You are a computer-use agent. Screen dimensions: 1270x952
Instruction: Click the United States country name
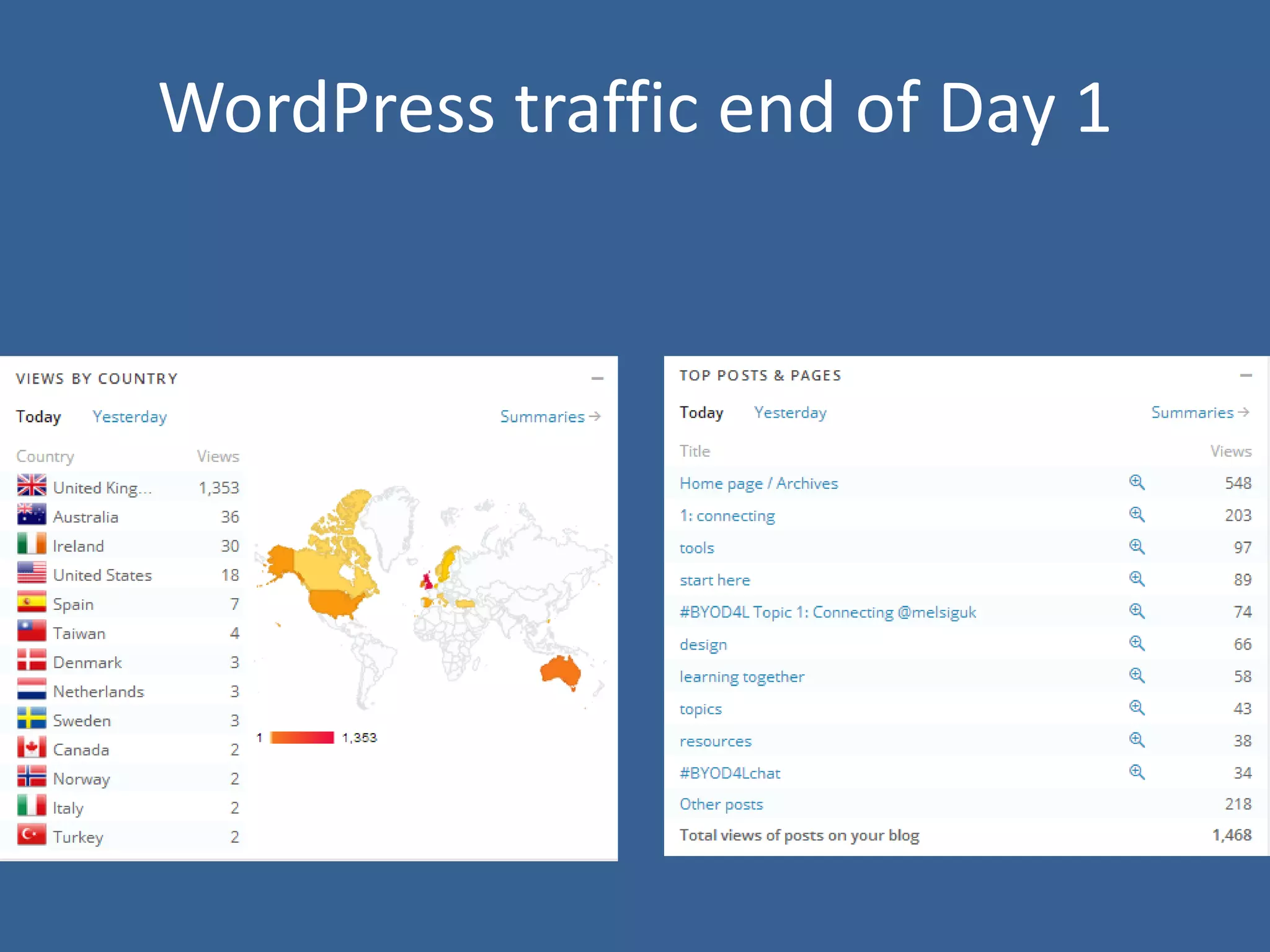click(102, 575)
